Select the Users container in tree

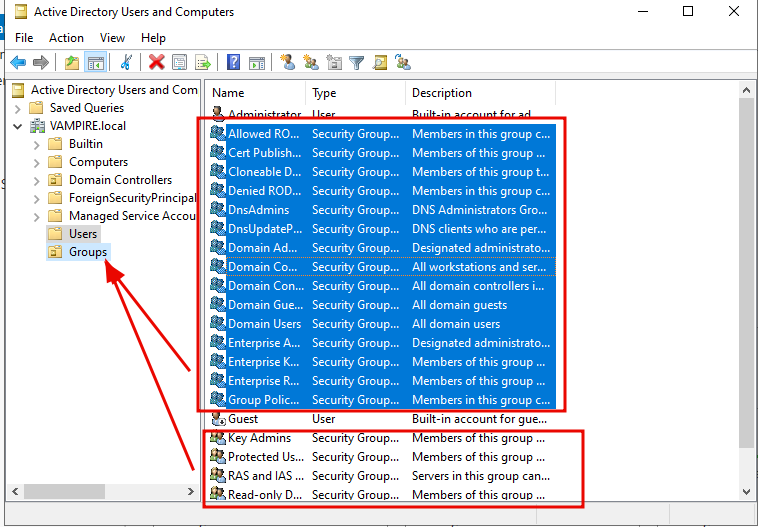click(x=83, y=234)
